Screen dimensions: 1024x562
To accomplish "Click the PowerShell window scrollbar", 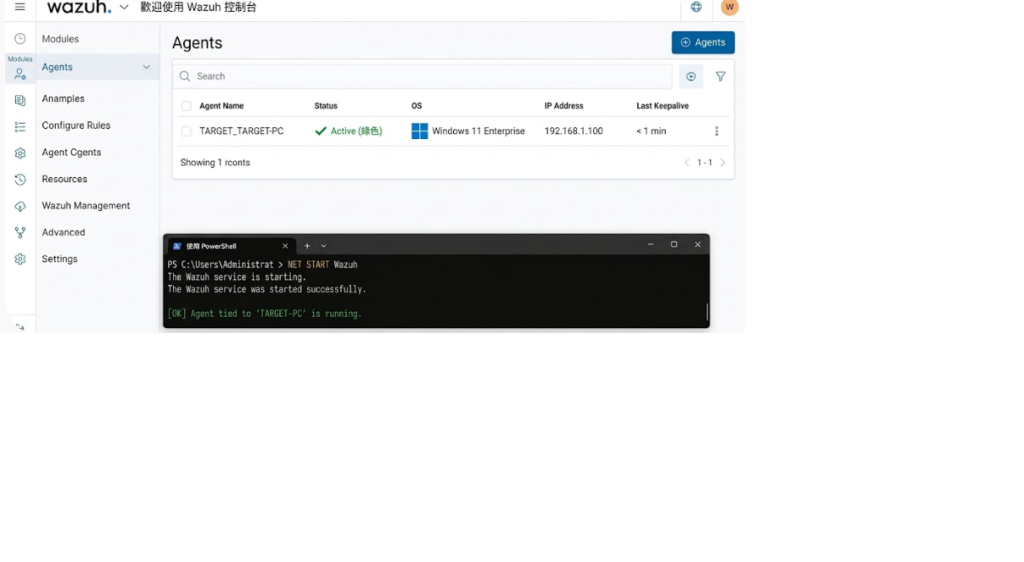I will 707,311.
